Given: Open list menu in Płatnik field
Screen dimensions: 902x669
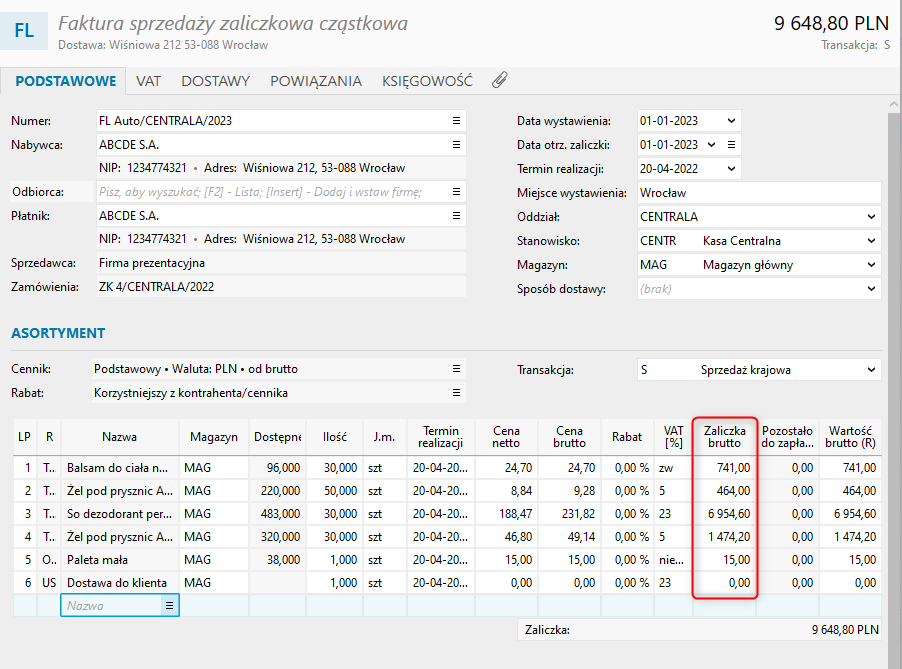Looking at the screenshot, I should 456,215.
